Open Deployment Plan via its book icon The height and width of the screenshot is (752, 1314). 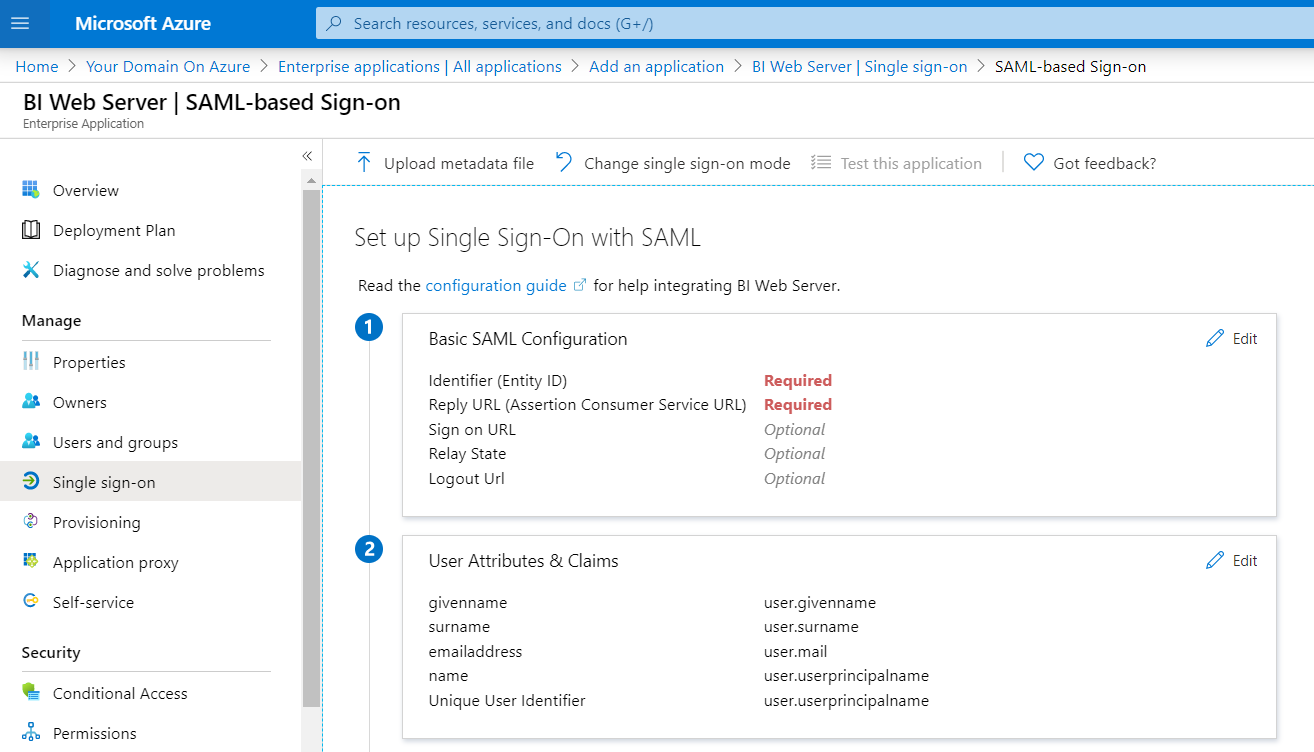coord(31,230)
